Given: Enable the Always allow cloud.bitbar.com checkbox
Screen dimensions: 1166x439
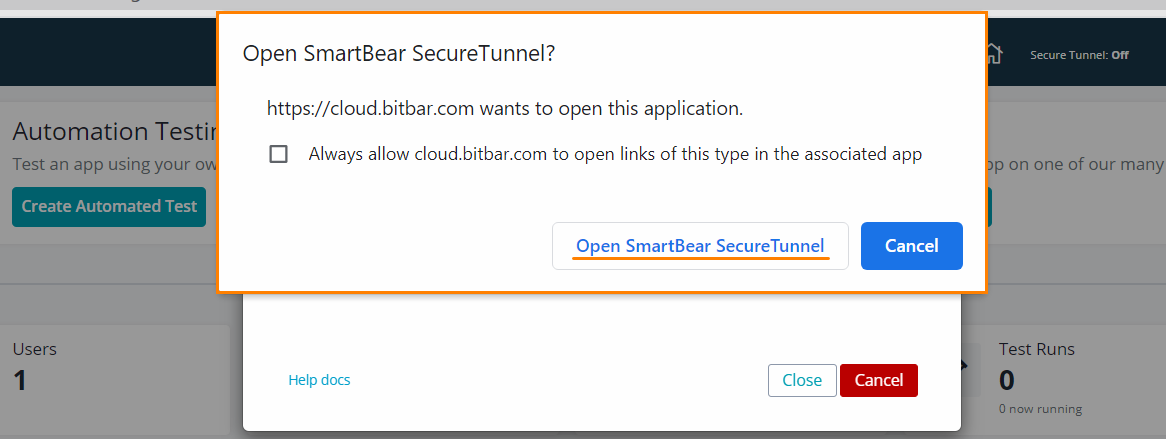Looking at the screenshot, I should (x=279, y=154).
